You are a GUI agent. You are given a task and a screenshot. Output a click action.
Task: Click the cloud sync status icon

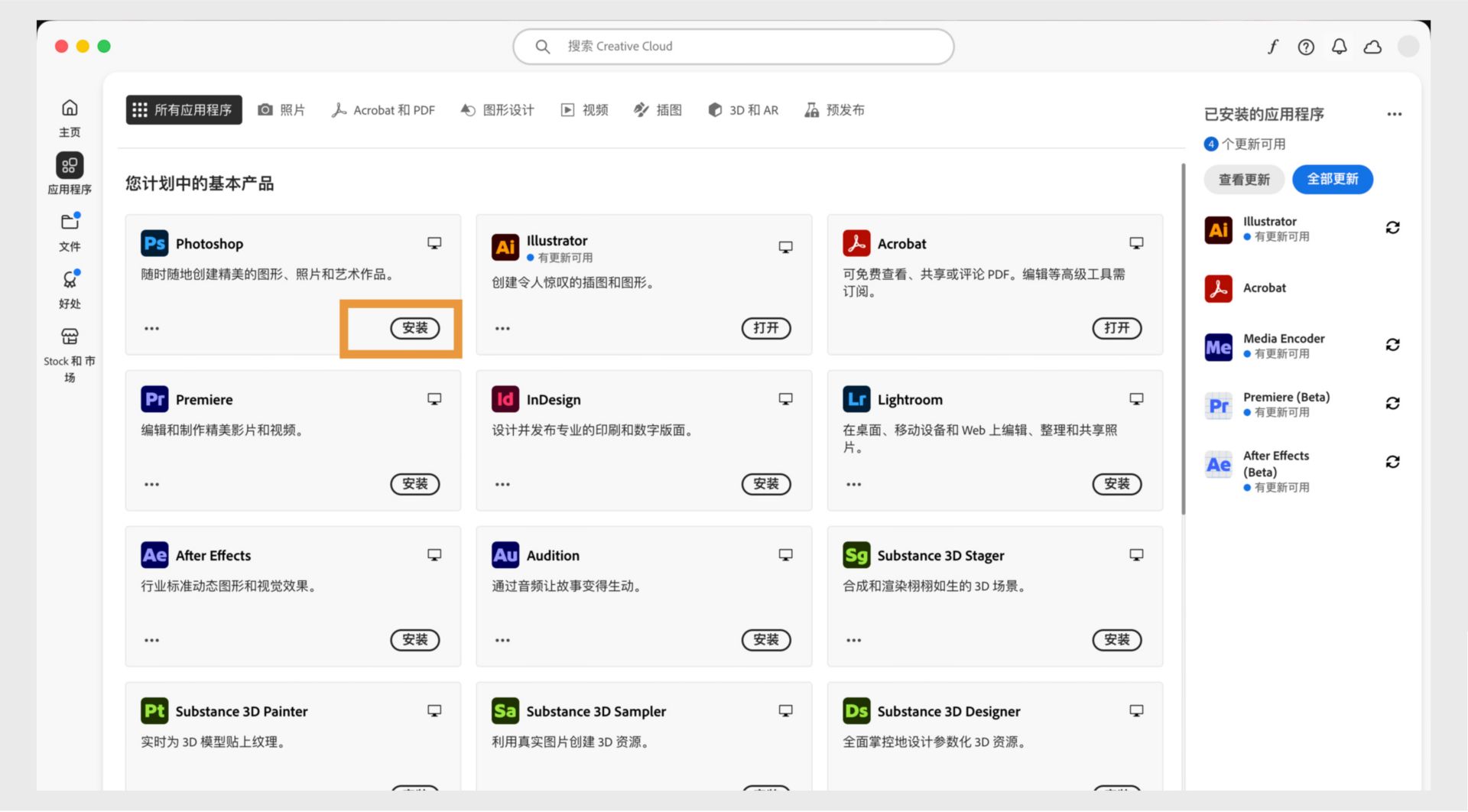pyautogui.click(x=1372, y=47)
